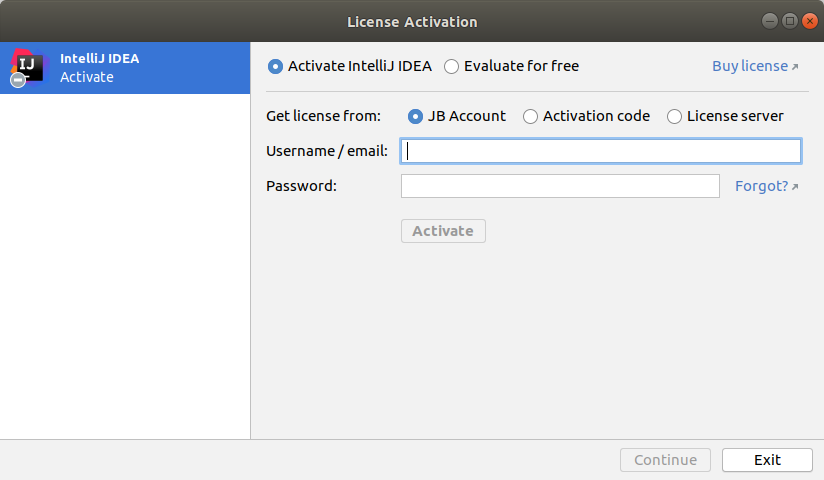This screenshot has height=480, width=824.
Task: Click the Exit button
Action: point(767,460)
